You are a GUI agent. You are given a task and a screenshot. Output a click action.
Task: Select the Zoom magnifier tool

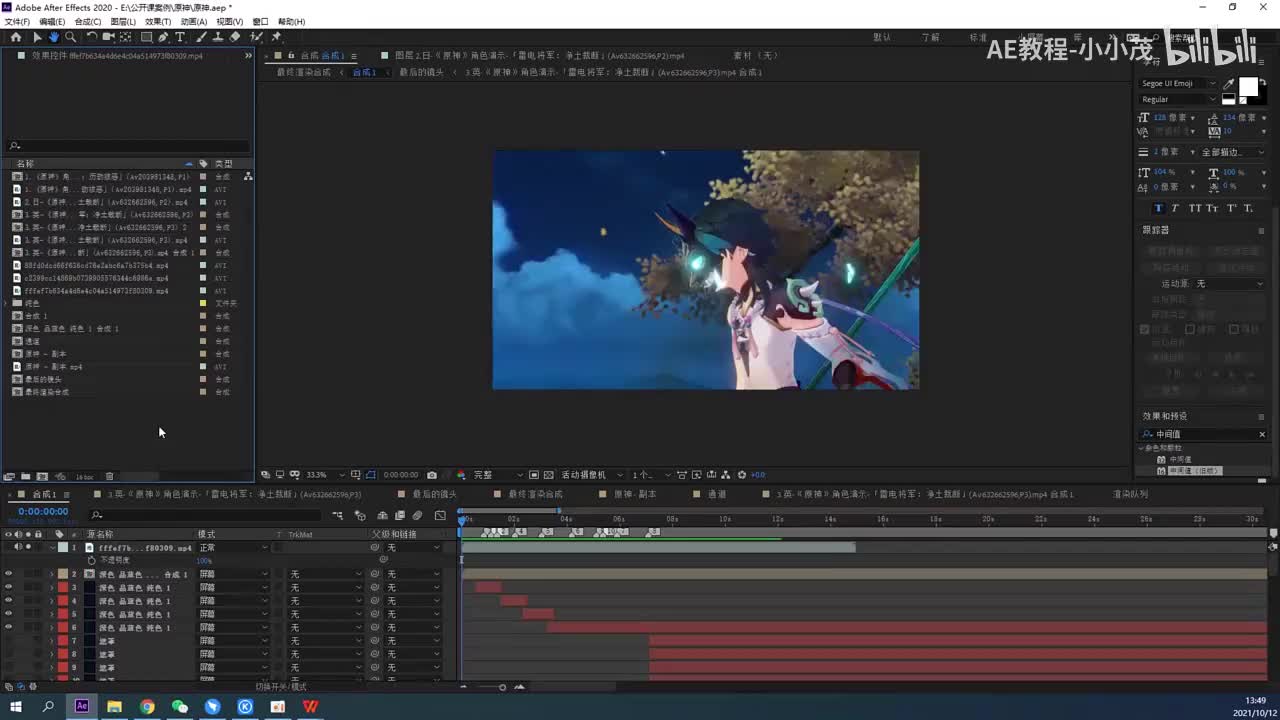tap(70, 37)
